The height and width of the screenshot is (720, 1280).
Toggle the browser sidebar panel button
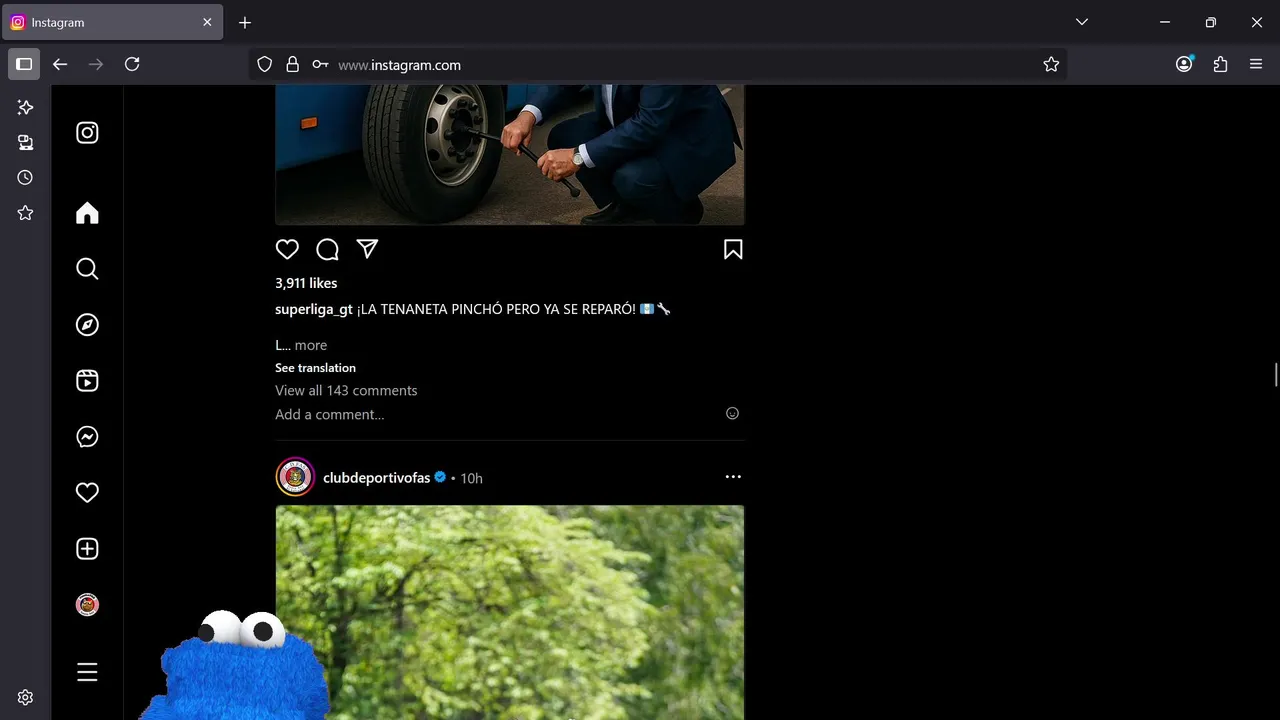pyautogui.click(x=24, y=64)
